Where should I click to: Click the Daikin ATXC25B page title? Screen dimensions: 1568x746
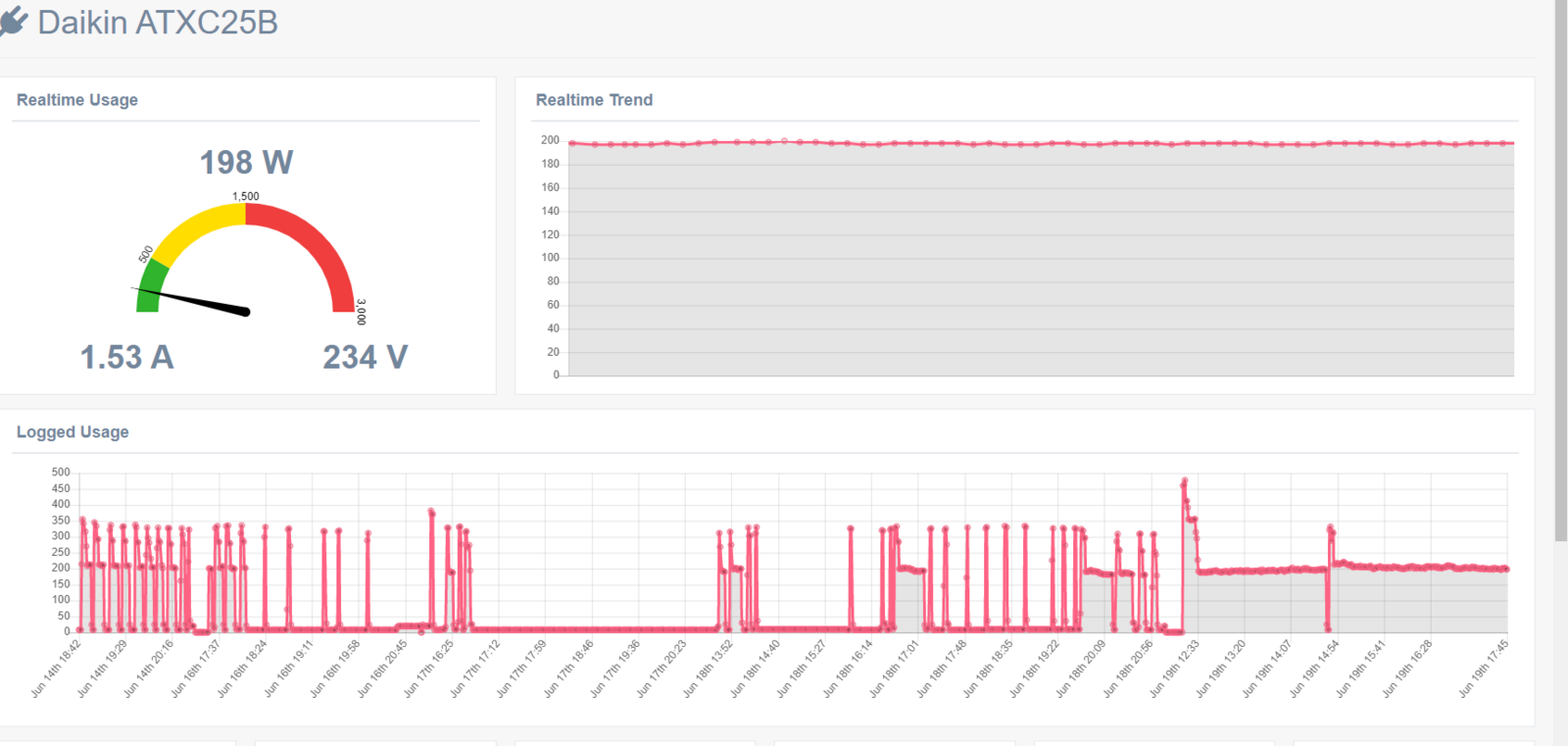pos(158,22)
